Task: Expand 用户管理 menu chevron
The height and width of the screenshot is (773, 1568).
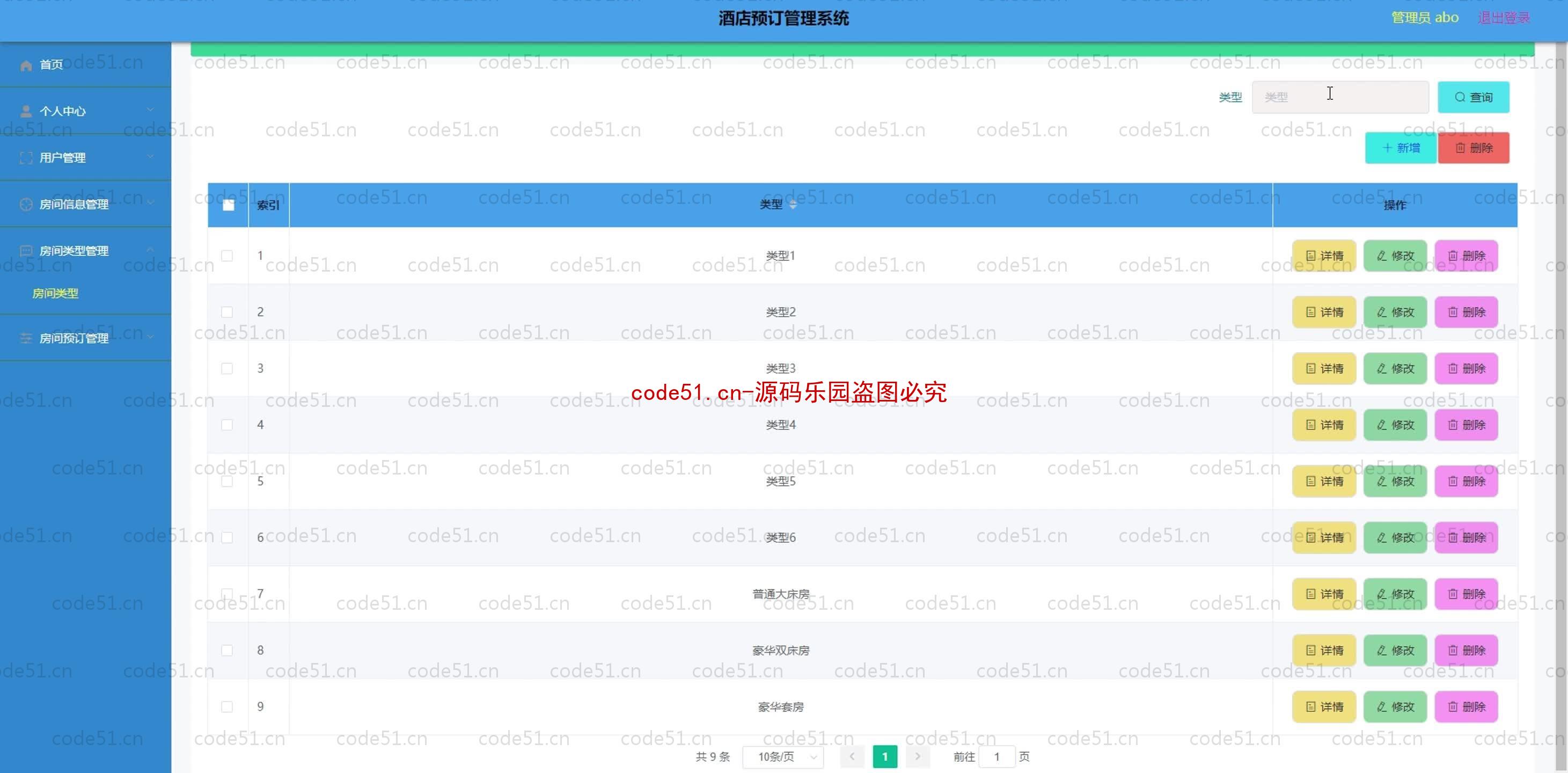Action: (x=150, y=157)
